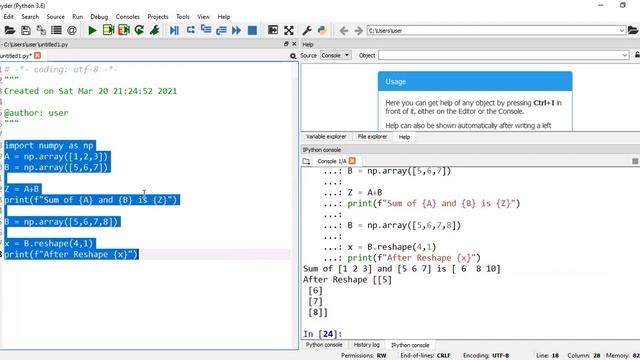Viewport: 640px width, 360px height.
Task: Open the PYTHONPATH manager icon
Action: pyautogui.click(x=322, y=30)
